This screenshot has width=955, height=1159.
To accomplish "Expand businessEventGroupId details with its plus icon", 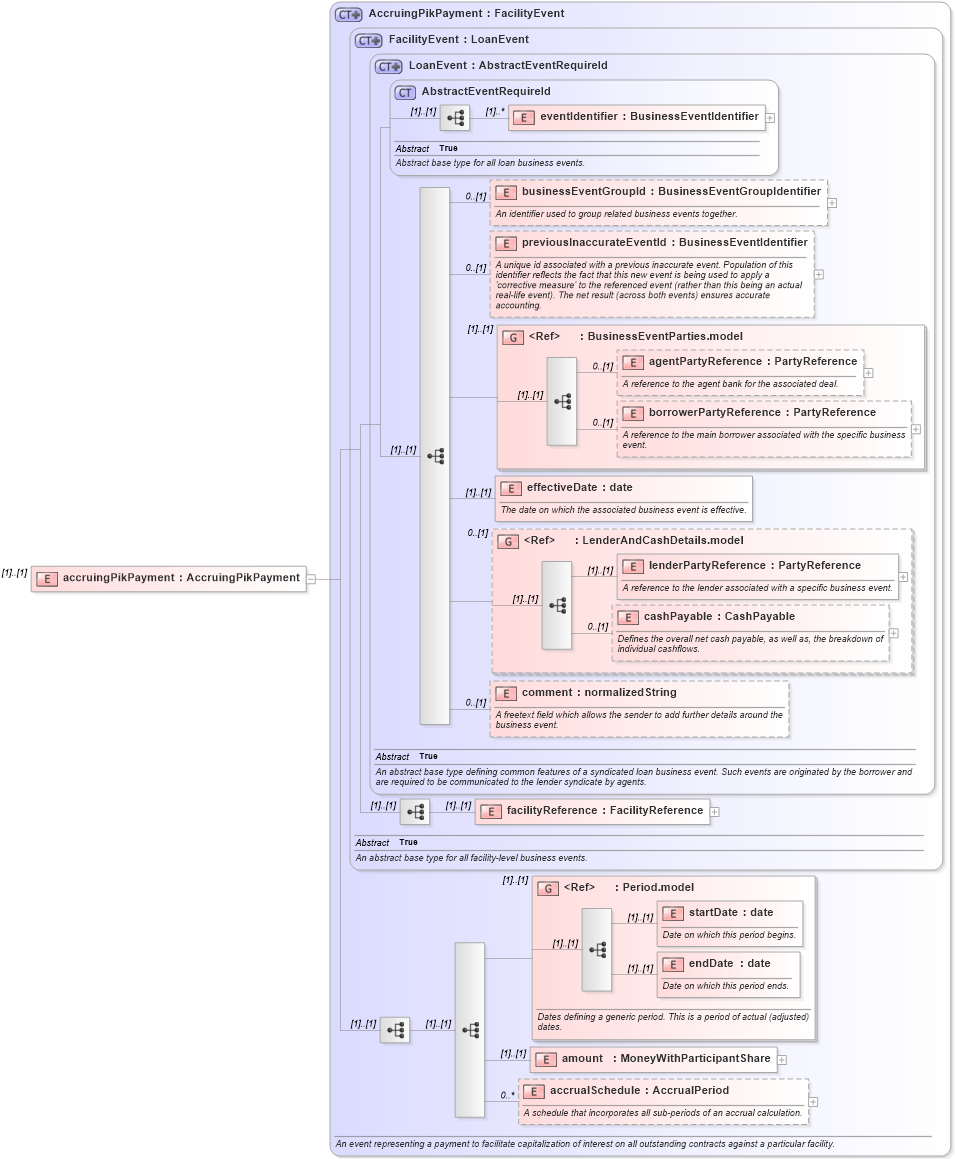I will tap(831, 201).
